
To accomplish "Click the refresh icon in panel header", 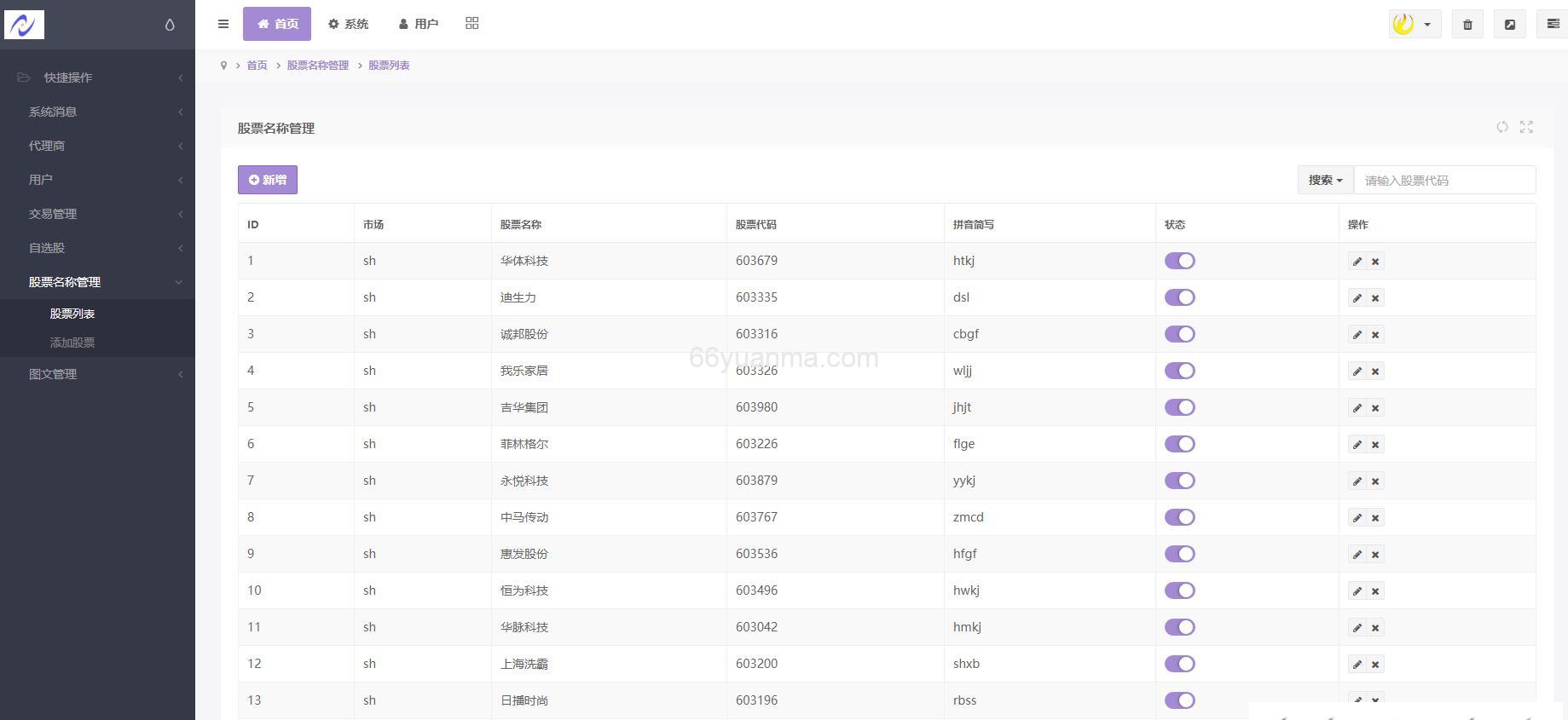I will pos(1502,127).
